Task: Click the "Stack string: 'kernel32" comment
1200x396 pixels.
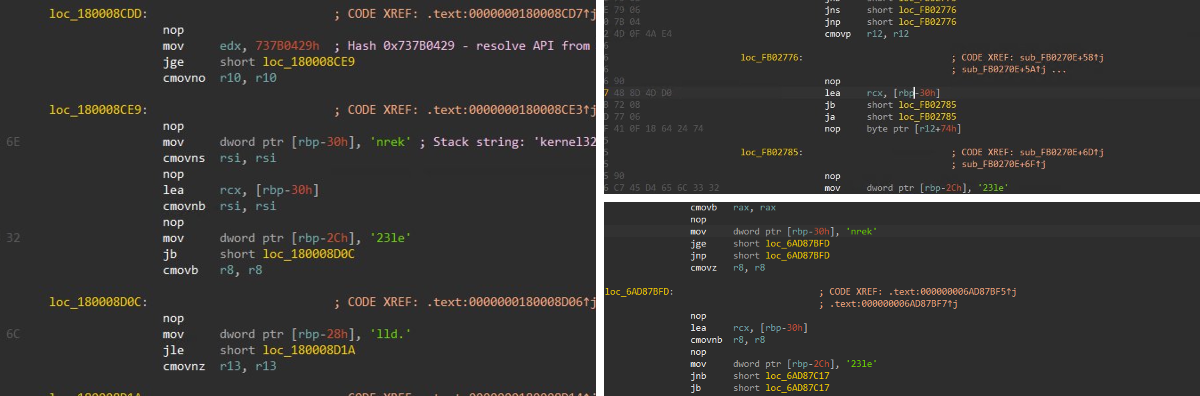Action: click(508, 143)
